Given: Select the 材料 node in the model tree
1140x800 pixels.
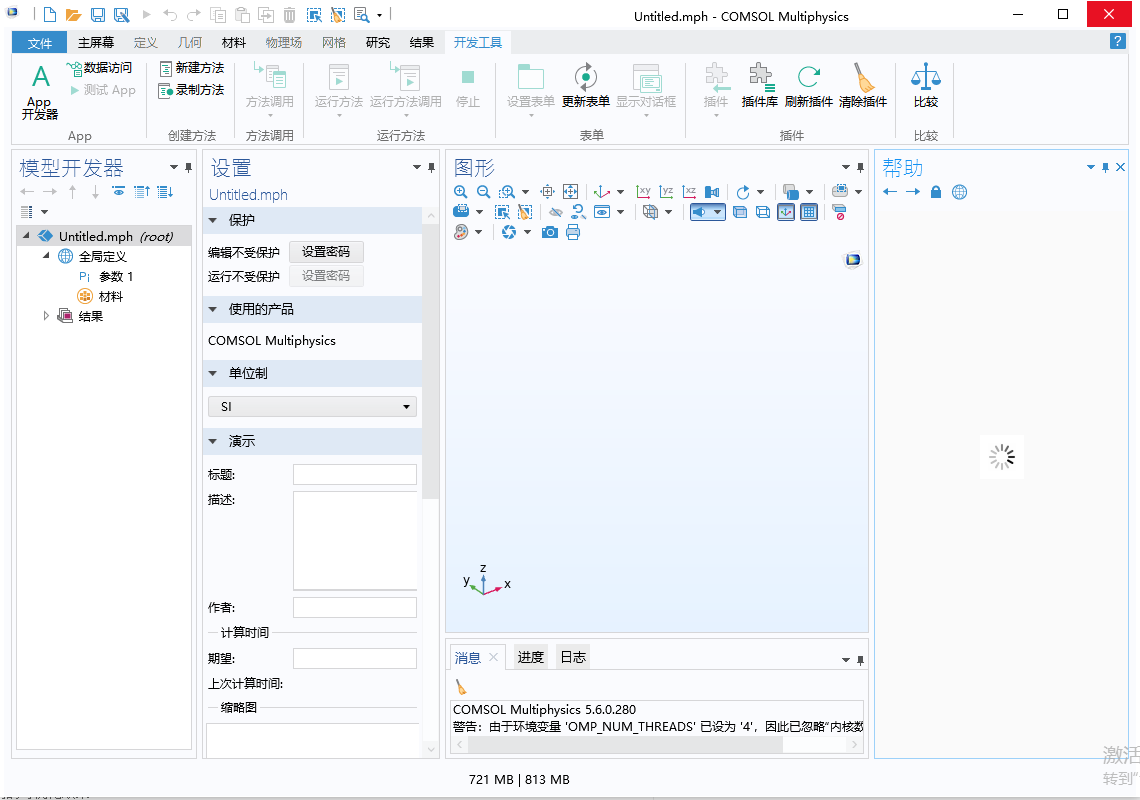Looking at the screenshot, I should (x=100, y=296).
